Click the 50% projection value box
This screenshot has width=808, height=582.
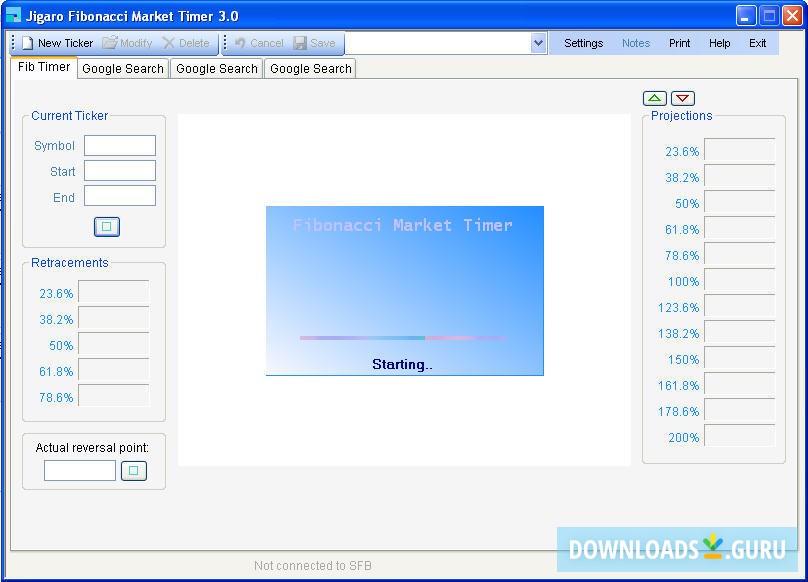[x=739, y=202]
